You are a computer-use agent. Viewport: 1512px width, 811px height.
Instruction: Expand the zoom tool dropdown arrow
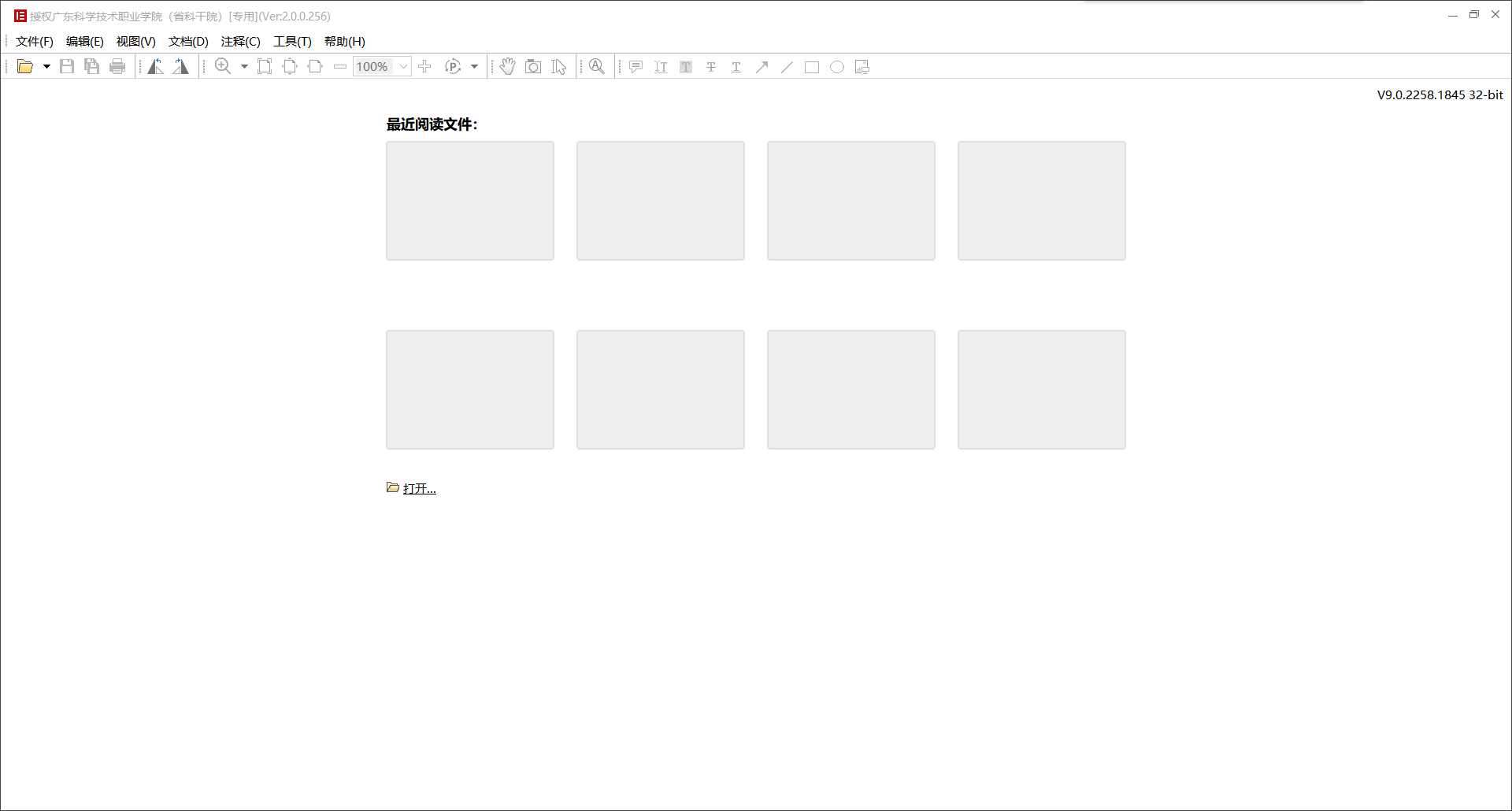pyautogui.click(x=244, y=67)
